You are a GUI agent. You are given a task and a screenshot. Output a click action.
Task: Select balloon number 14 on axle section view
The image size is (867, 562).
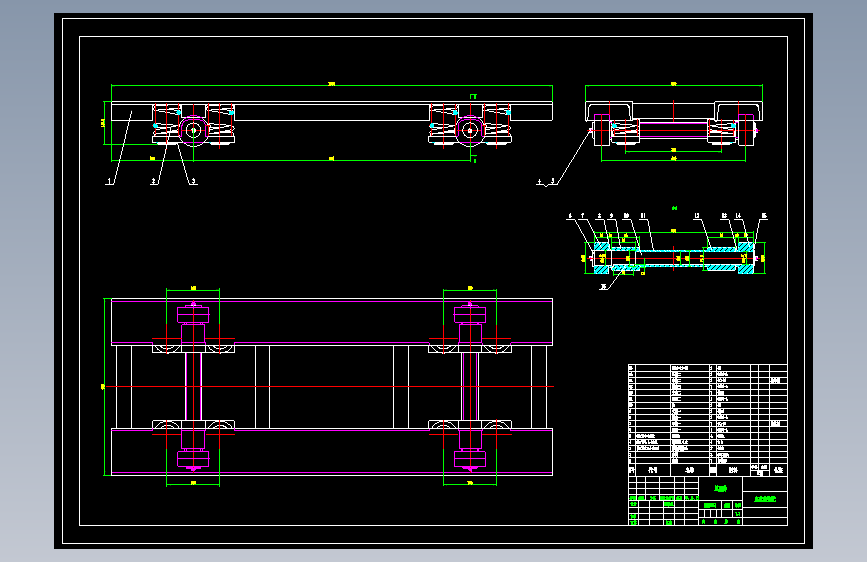(738, 216)
